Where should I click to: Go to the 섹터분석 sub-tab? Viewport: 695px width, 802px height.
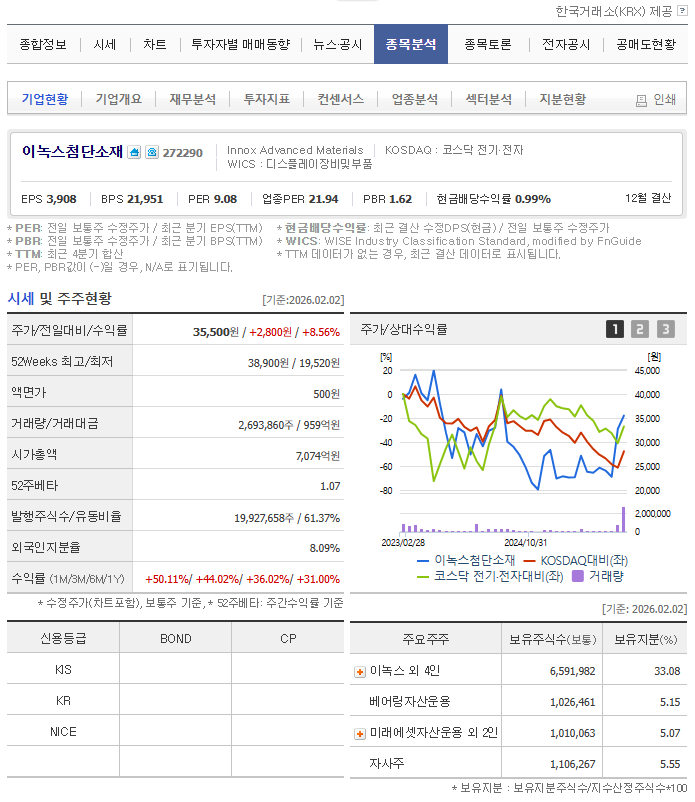[x=488, y=99]
